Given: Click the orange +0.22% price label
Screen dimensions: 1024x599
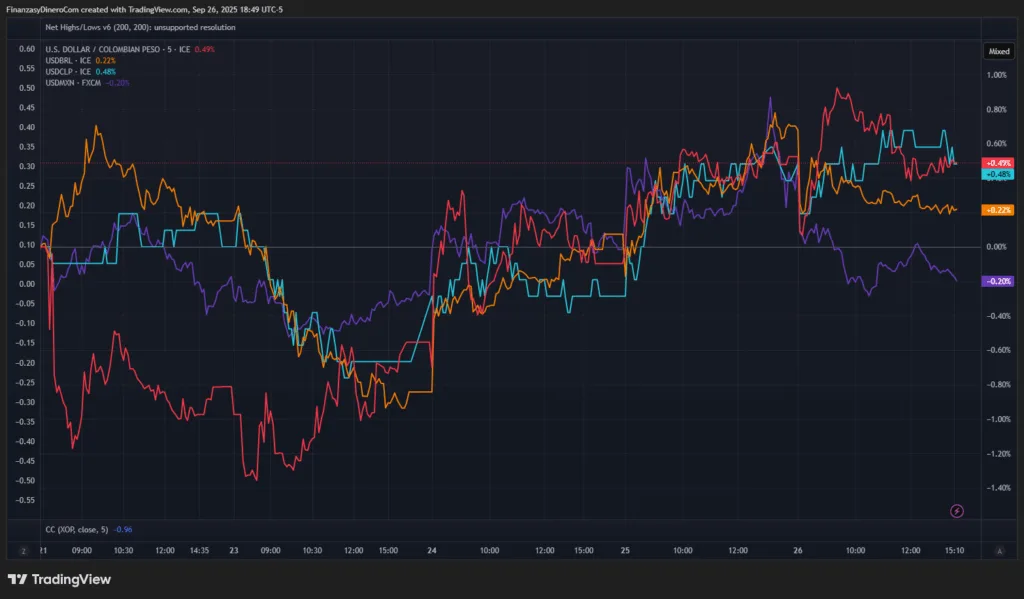Looking at the screenshot, I should (x=998, y=210).
